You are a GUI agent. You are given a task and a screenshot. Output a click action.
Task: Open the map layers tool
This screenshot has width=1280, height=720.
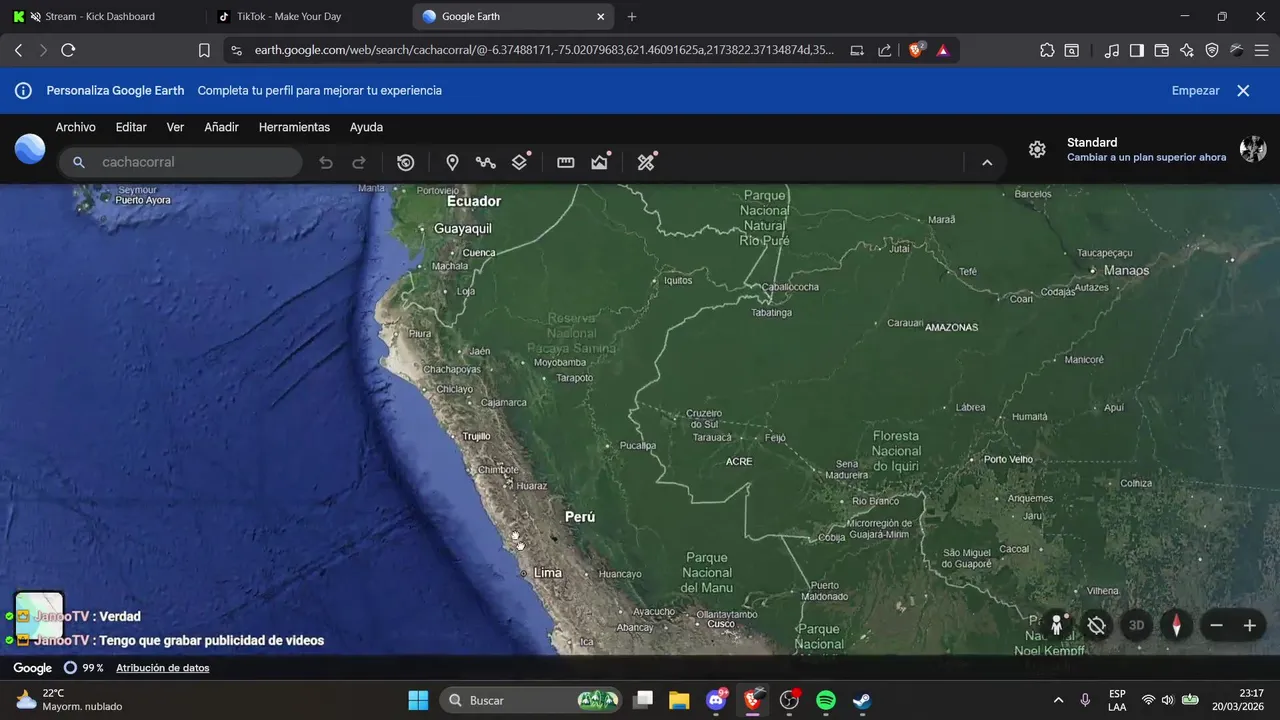tap(520, 162)
